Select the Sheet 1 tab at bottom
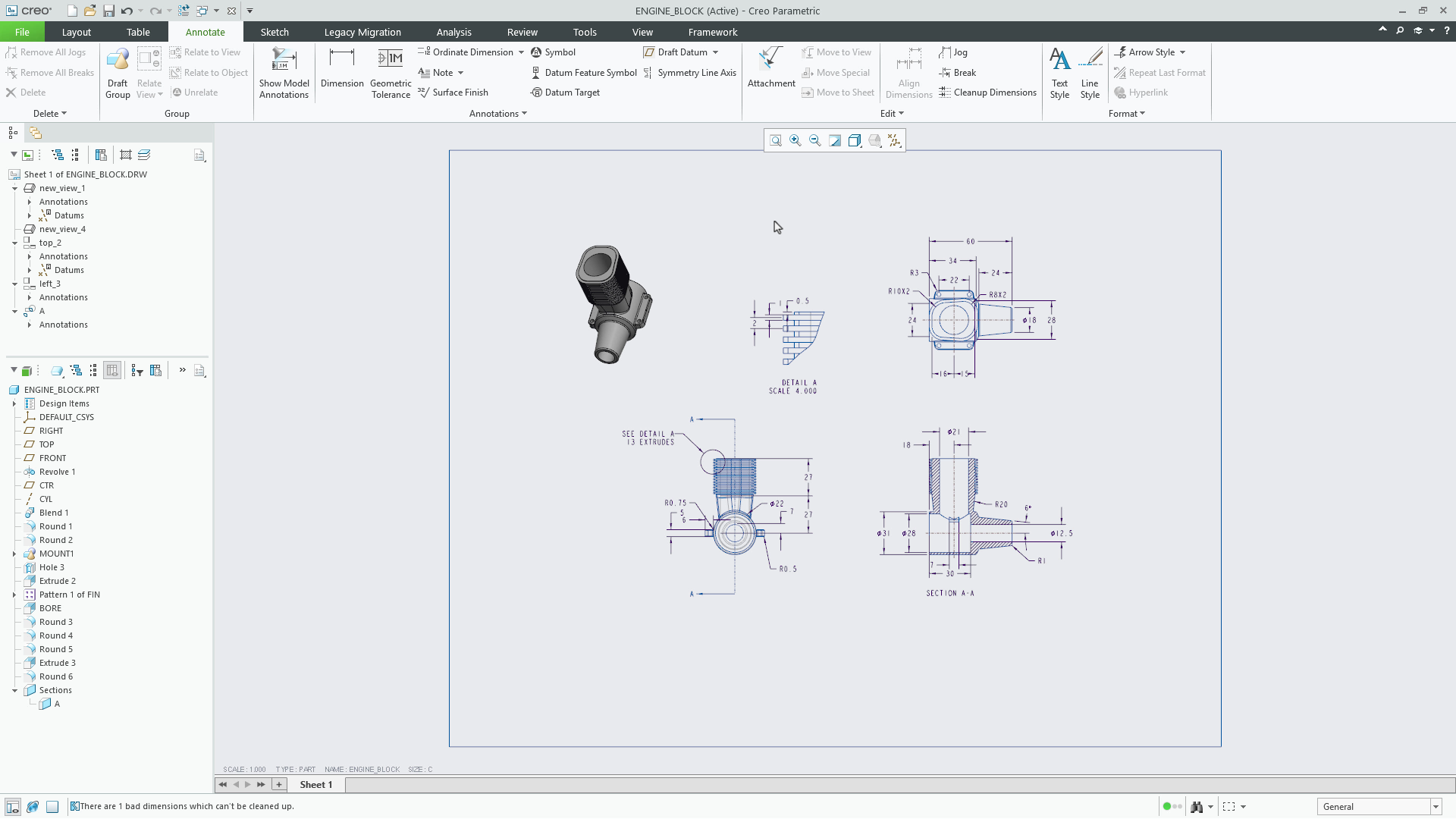Image resolution: width=1456 pixels, height=819 pixels. pyautogui.click(x=316, y=785)
